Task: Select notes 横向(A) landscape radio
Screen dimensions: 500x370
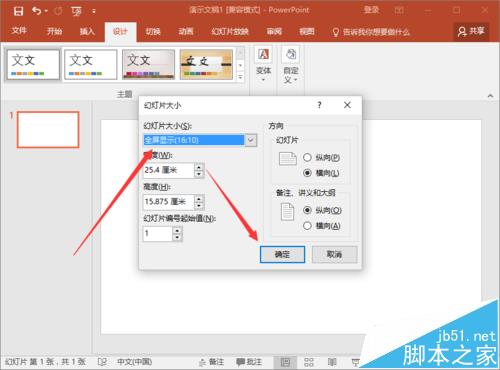Action: pos(322,226)
